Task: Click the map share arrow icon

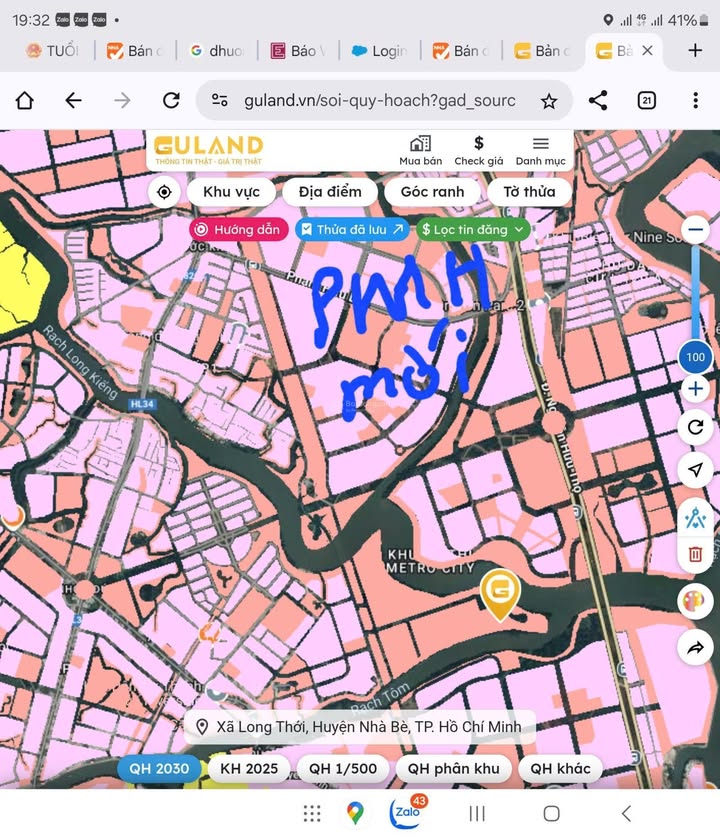Action: (x=696, y=649)
